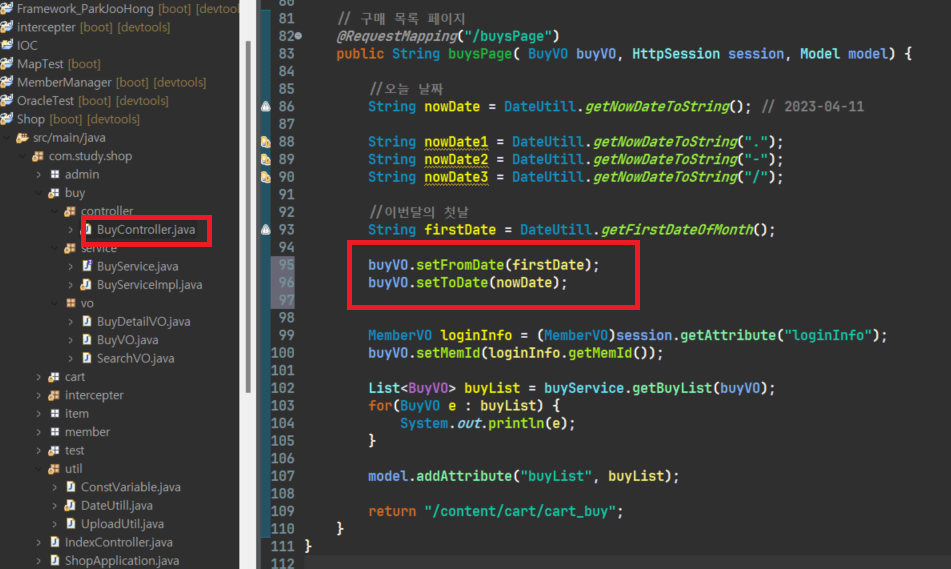Screen dimensions: 951x569
Task: Select the OracleTest project icon
Action: coord(7,100)
